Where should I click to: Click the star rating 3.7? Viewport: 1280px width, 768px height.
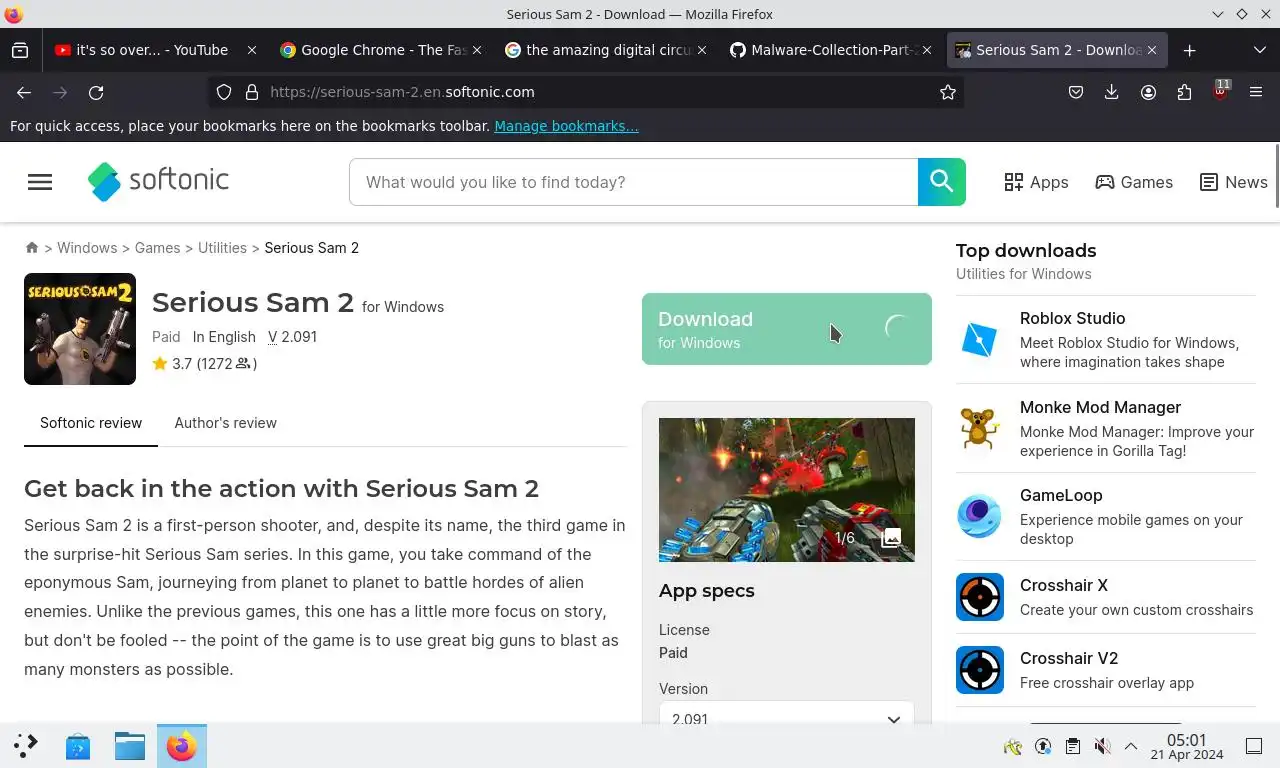tap(204, 364)
